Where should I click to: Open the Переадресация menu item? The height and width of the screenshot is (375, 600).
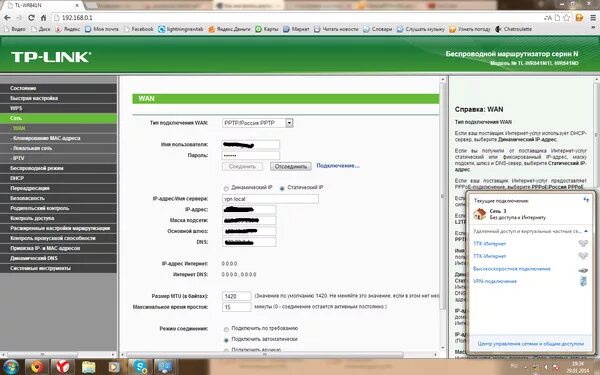pos(59,188)
